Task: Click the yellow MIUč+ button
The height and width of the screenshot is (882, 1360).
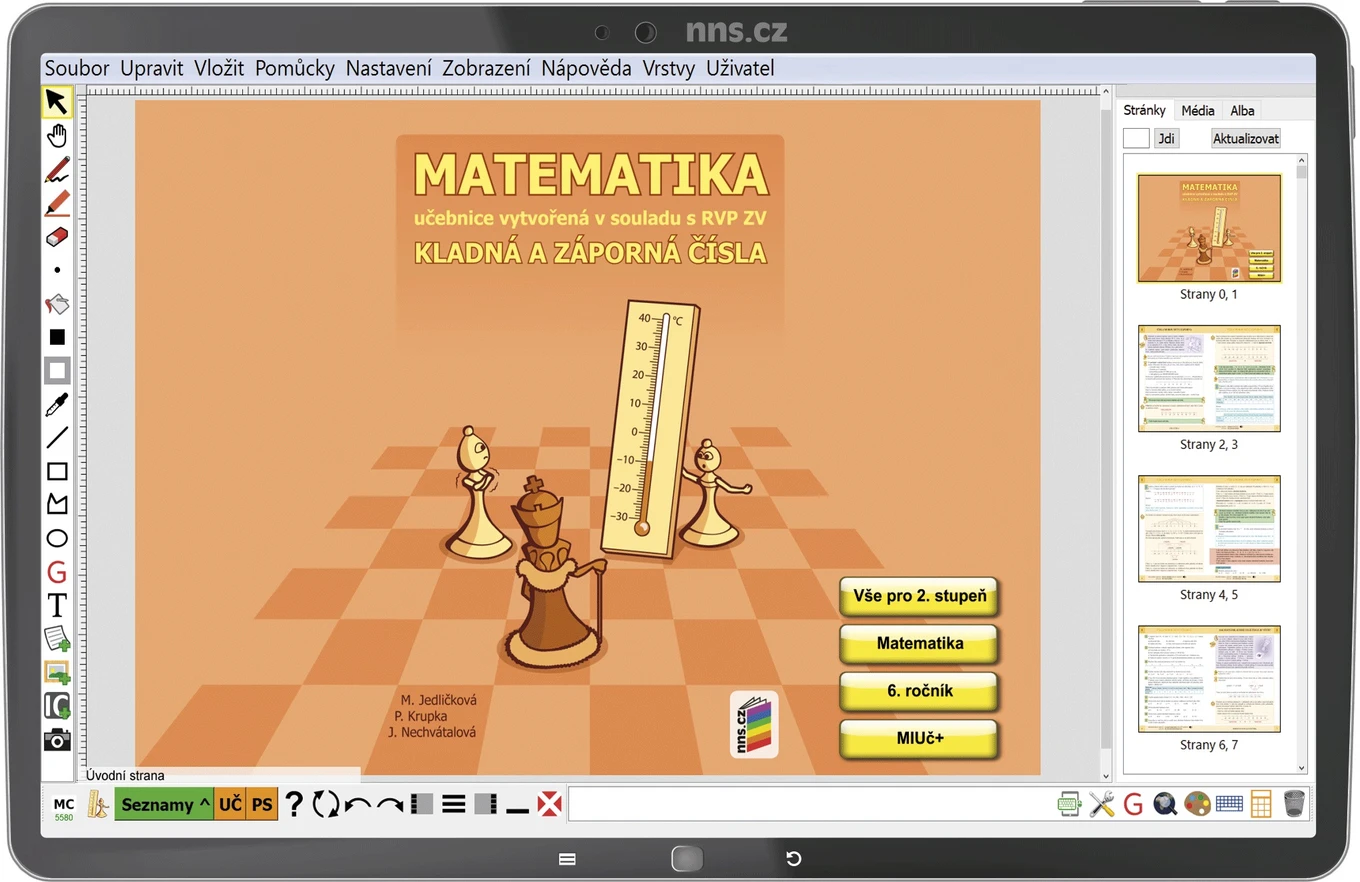Action: click(919, 739)
